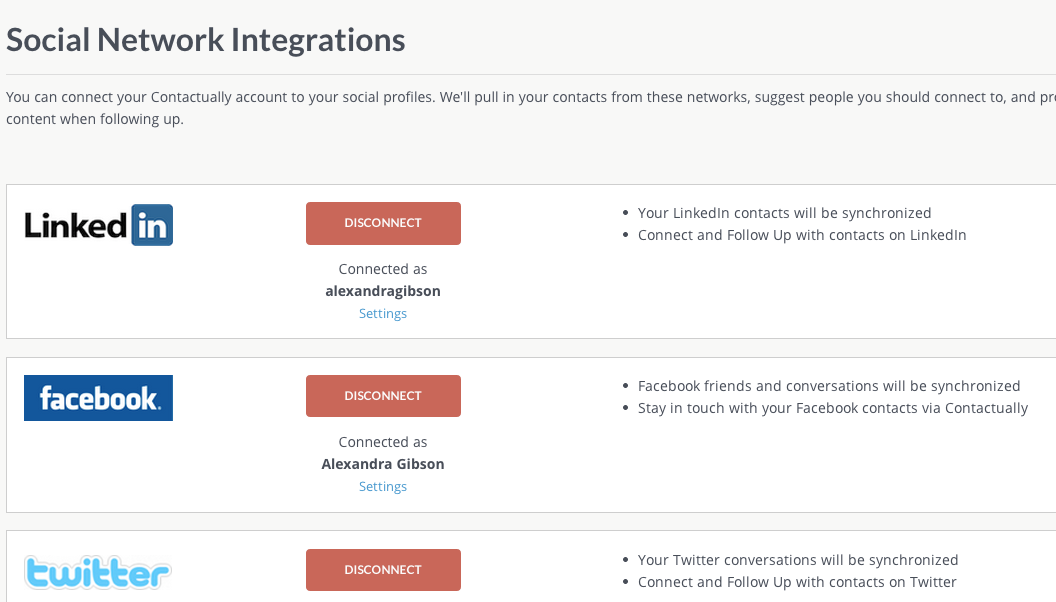The width and height of the screenshot is (1056, 602).
Task: Disconnect the Facebook integration
Action: [x=383, y=396]
